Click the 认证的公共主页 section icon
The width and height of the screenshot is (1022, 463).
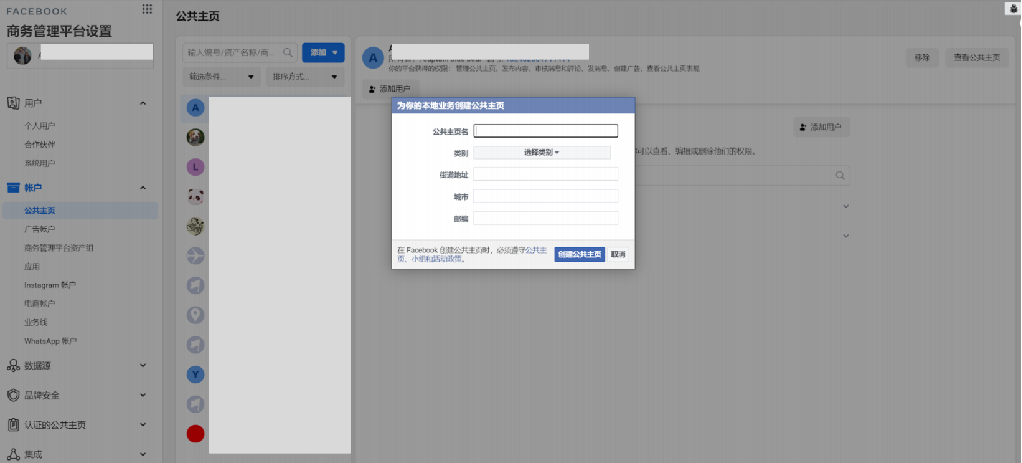click(13, 425)
